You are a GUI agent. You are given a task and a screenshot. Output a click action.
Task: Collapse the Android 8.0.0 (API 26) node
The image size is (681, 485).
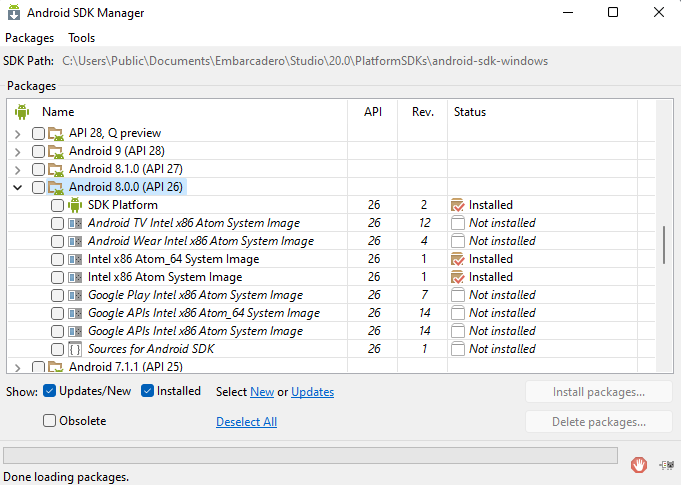[x=17, y=188]
